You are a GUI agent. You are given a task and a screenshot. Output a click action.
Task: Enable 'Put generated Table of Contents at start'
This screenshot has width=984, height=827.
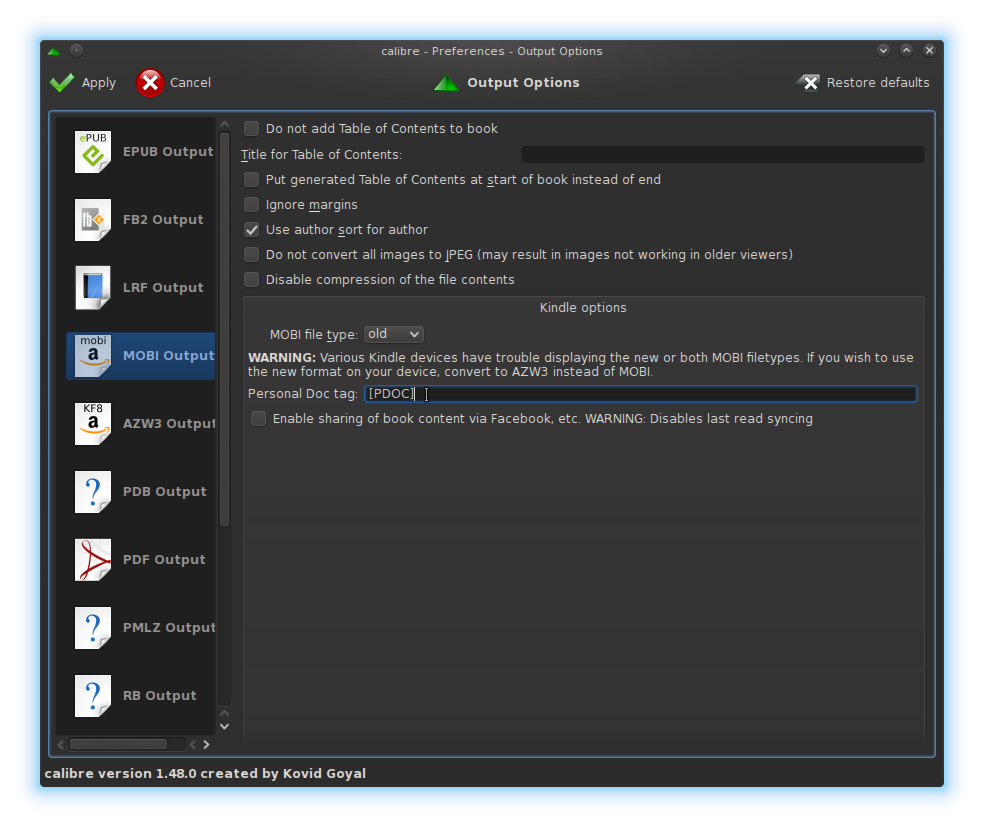point(252,180)
